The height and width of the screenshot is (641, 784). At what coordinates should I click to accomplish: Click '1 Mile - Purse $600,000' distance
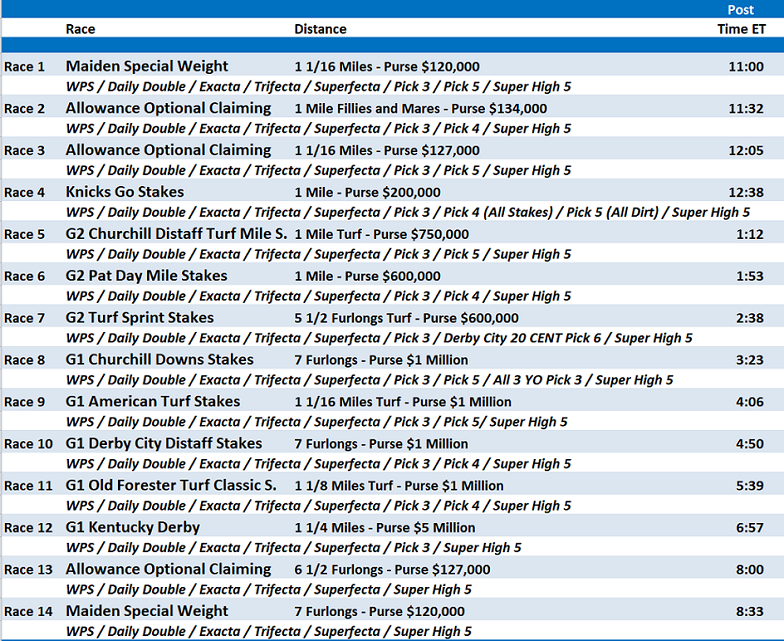click(367, 276)
